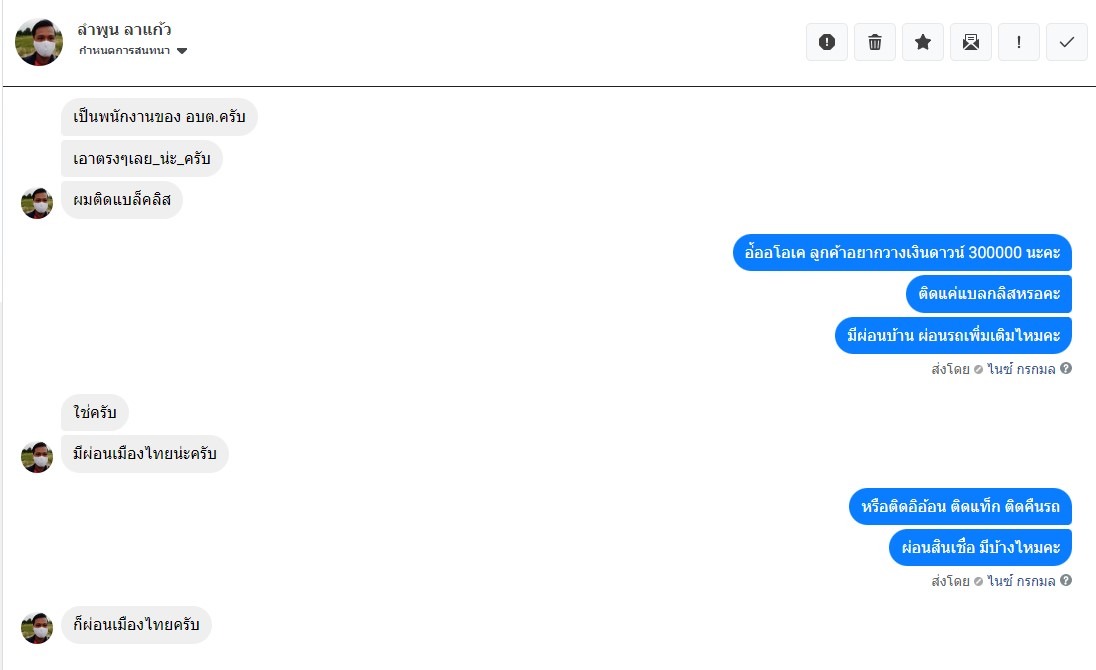Click sender name ไนซ์ กรกมล under ผ่อนสินเชื่อ message

click(x=1020, y=581)
